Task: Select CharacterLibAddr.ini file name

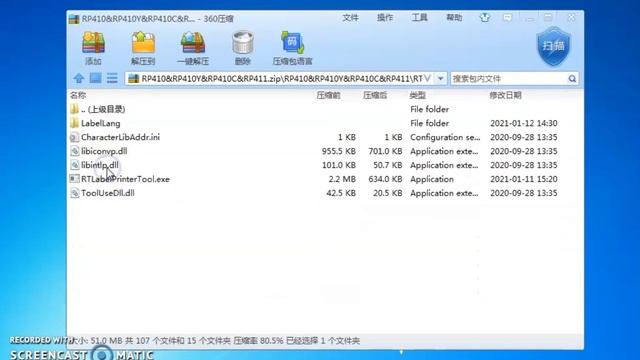Action: tap(120, 137)
